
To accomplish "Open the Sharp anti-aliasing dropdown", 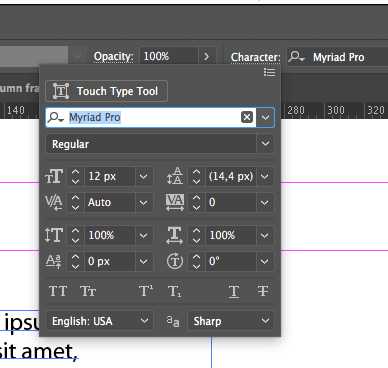I will [265, 321].
